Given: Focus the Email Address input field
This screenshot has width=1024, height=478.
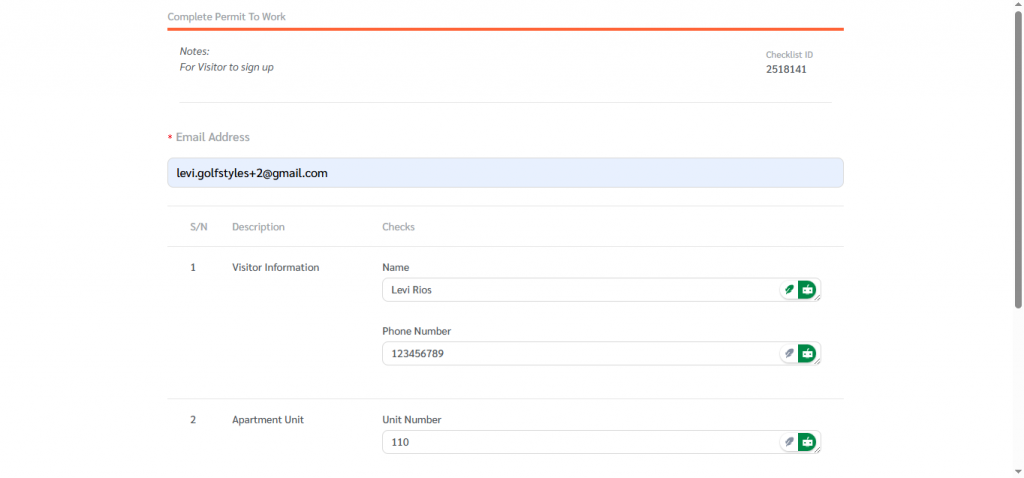Looking at the screenshot, I should pyautogui.click(x=505, y=173).
